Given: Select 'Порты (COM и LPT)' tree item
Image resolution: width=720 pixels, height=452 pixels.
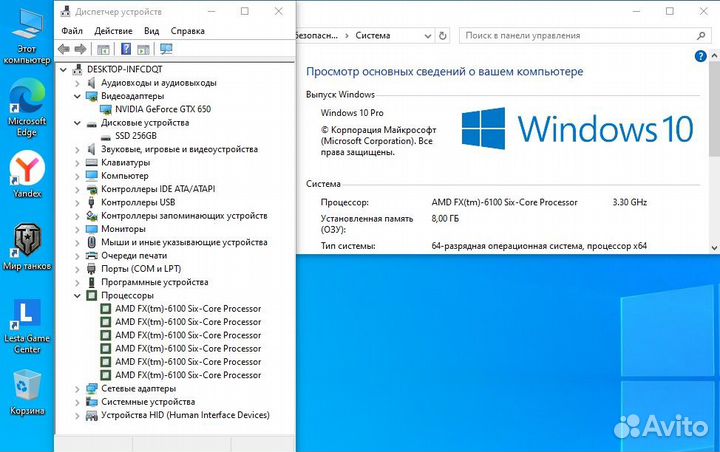Looking at the screenshot, I should pyautogui.click(x=141, y=269).
